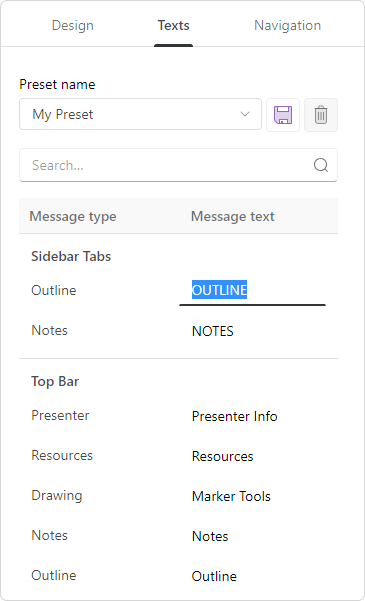Edit the Resources message text

pos(252,456)
